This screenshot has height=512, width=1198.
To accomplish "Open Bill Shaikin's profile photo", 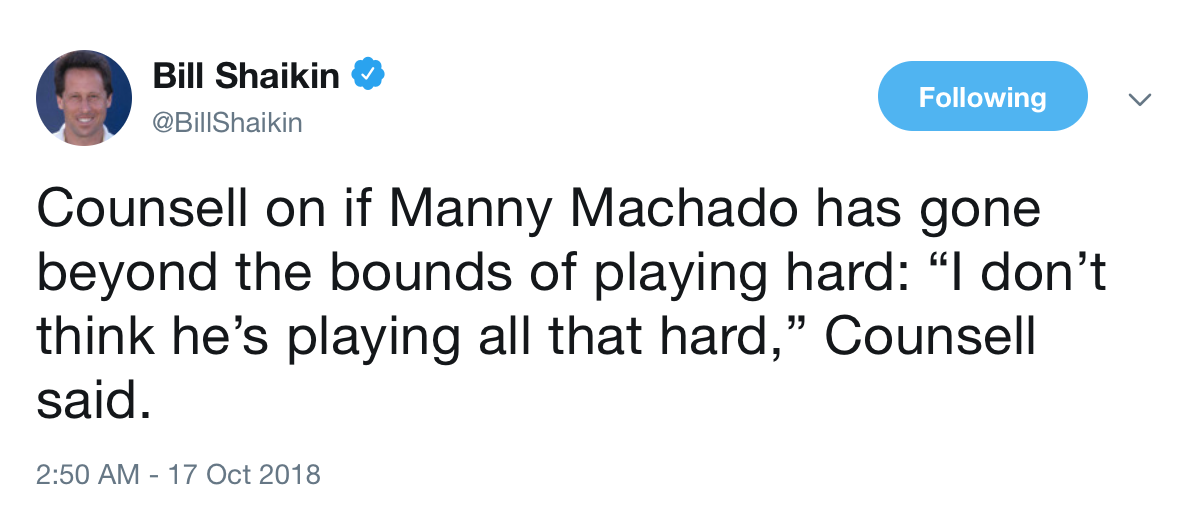I will [x=84, y=97].
